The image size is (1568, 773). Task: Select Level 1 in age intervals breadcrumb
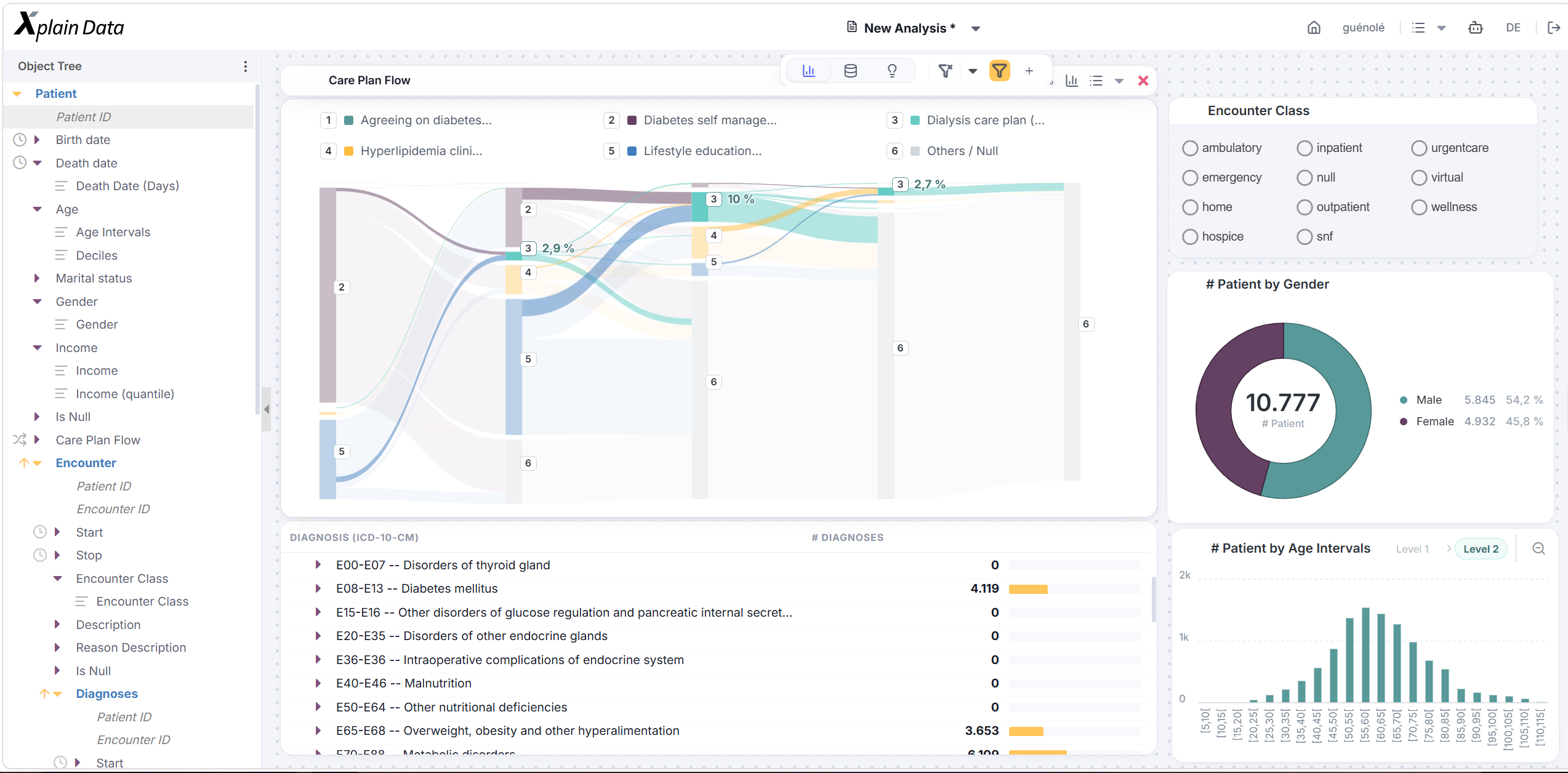1412,549
